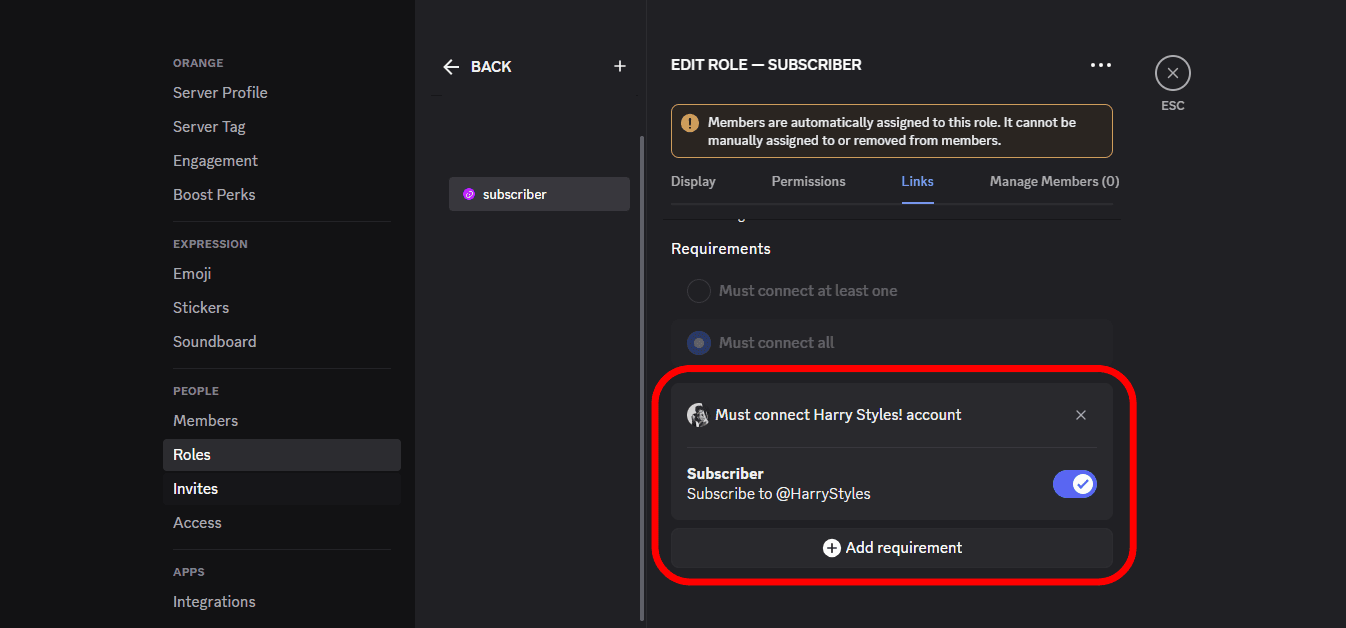Image resolution: width=1346 pixels, height=628 pixels.
Task: Switch to the Display tab
Action: 693,182
